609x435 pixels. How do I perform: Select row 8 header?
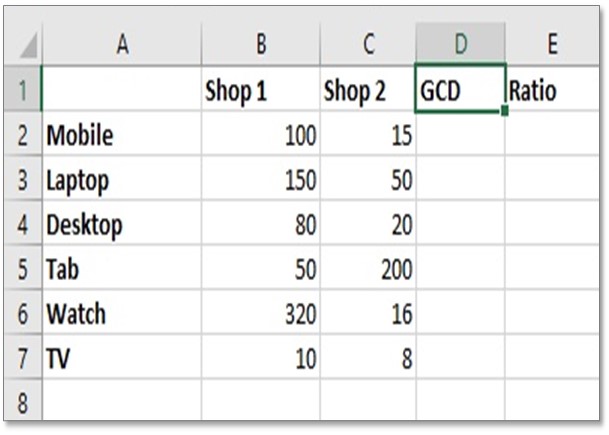coord(23,401)
